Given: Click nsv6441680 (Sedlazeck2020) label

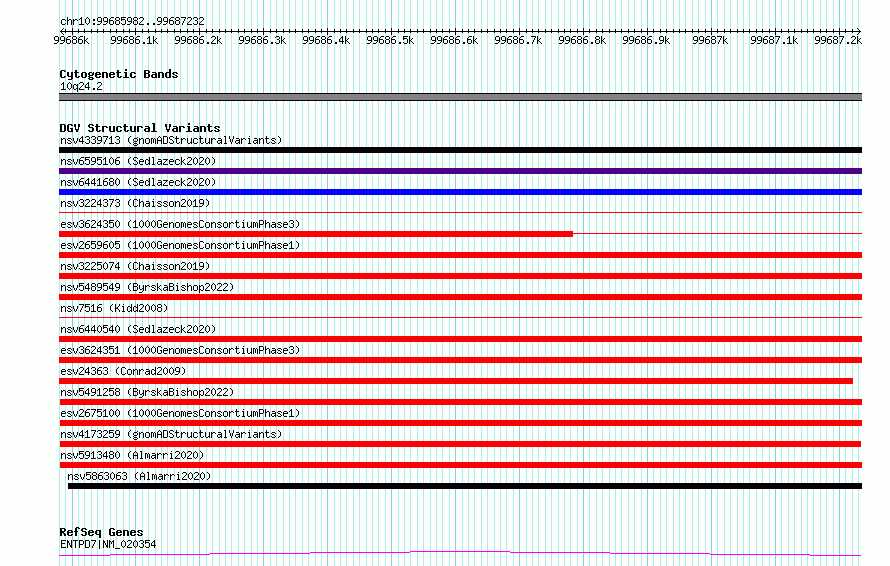Looking at the screenshot, I should (x=138, y=182).
